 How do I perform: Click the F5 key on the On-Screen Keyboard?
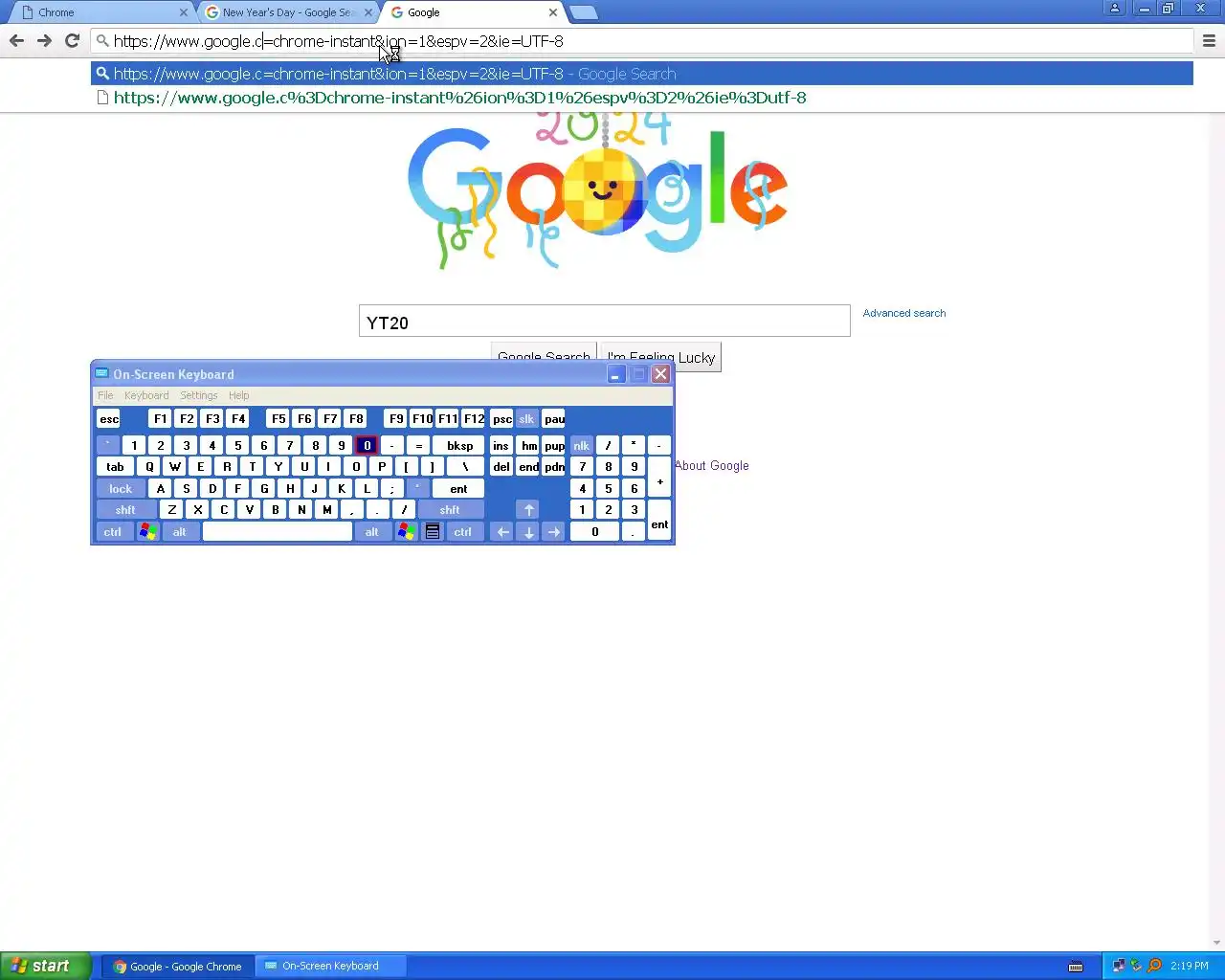(x=278, y=419)
